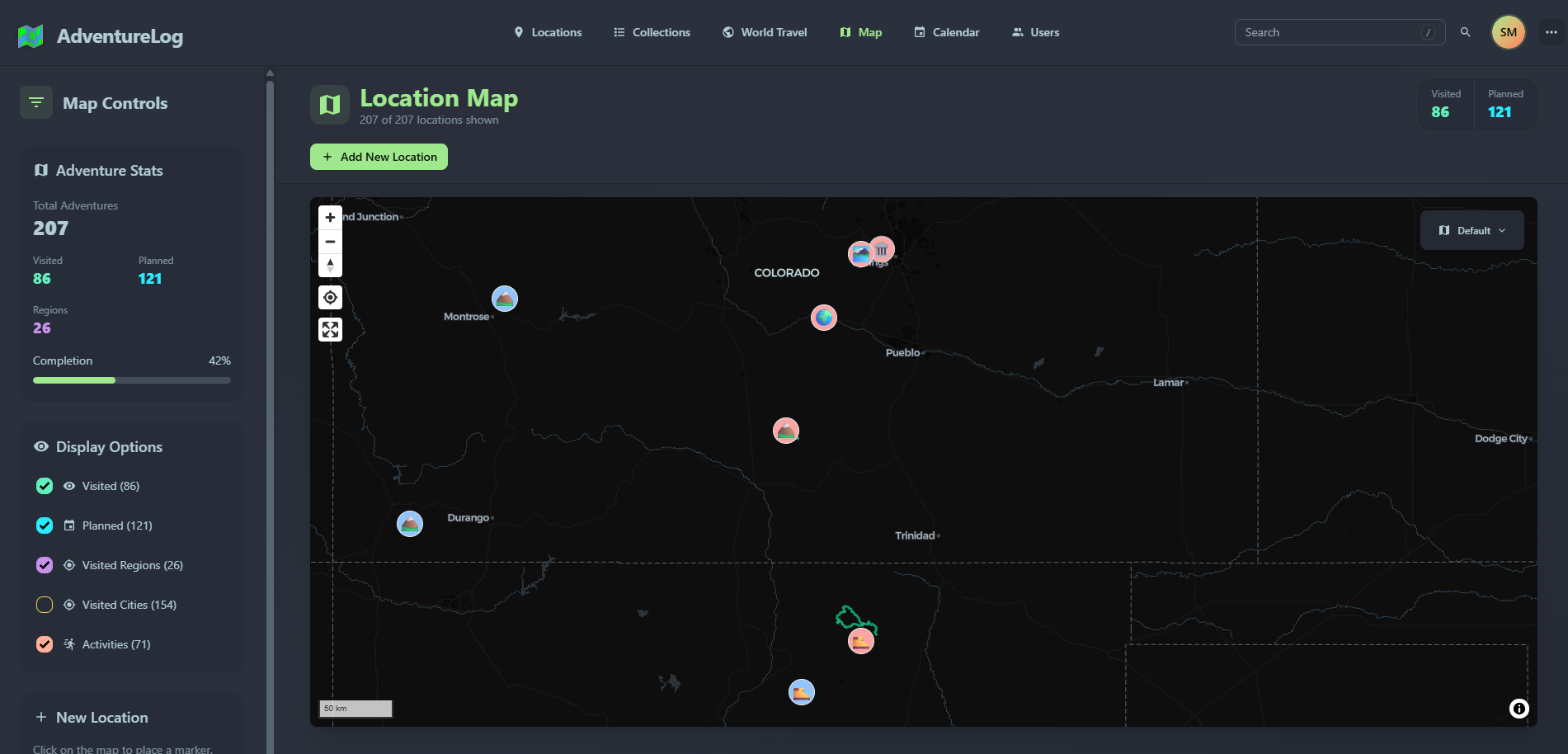Image resolution: width=1568 pixels, height=754 pixels.
Task: Enter fullscreen via the map expand icon
Action: click(x=330, y=329)
